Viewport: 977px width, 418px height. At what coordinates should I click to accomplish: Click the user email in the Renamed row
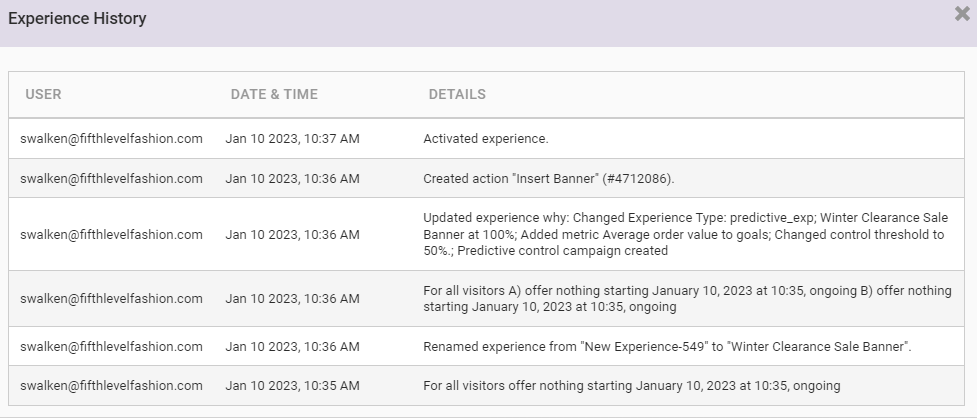(111, 346)
